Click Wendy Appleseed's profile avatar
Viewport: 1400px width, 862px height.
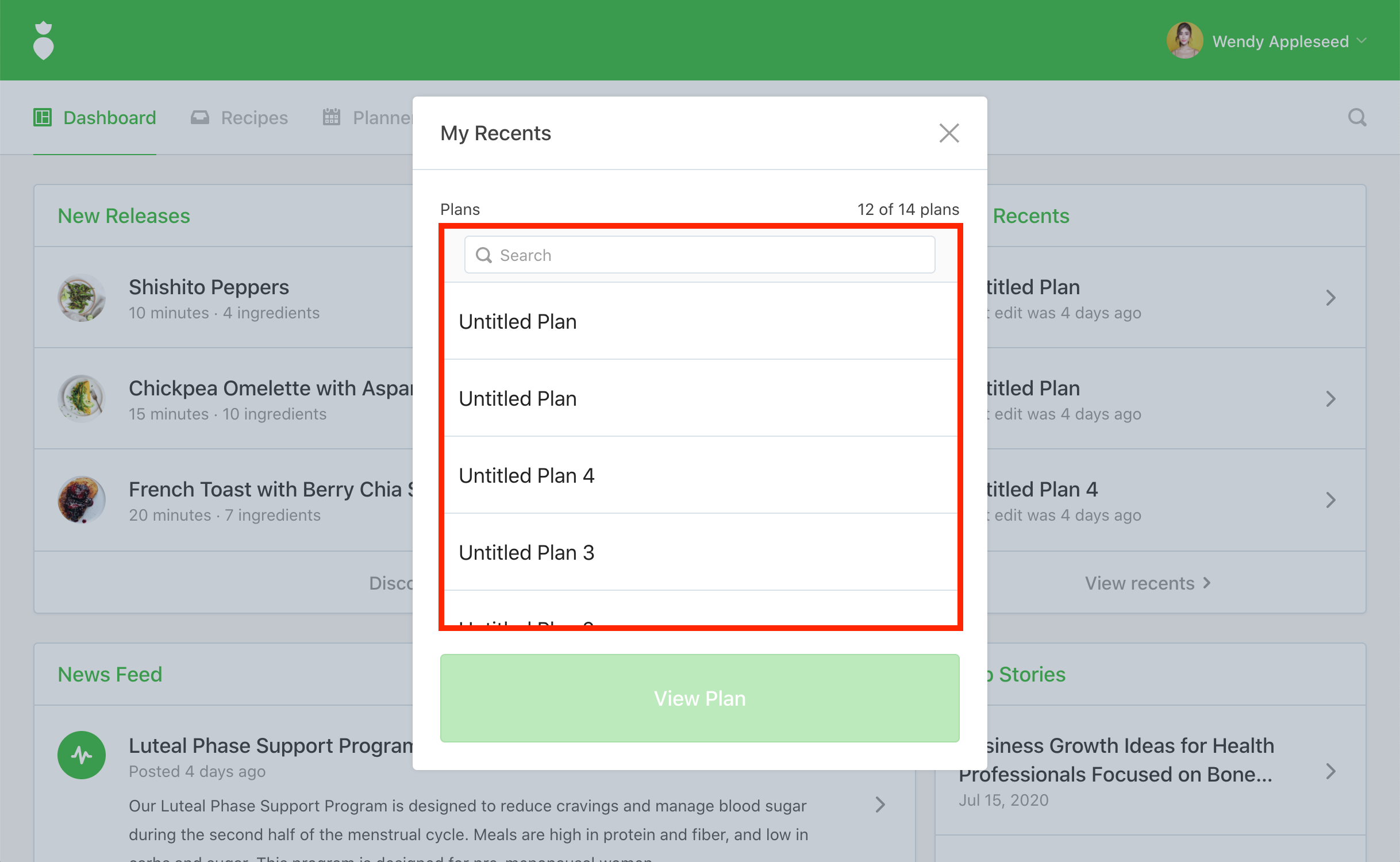click(1184, 41)
